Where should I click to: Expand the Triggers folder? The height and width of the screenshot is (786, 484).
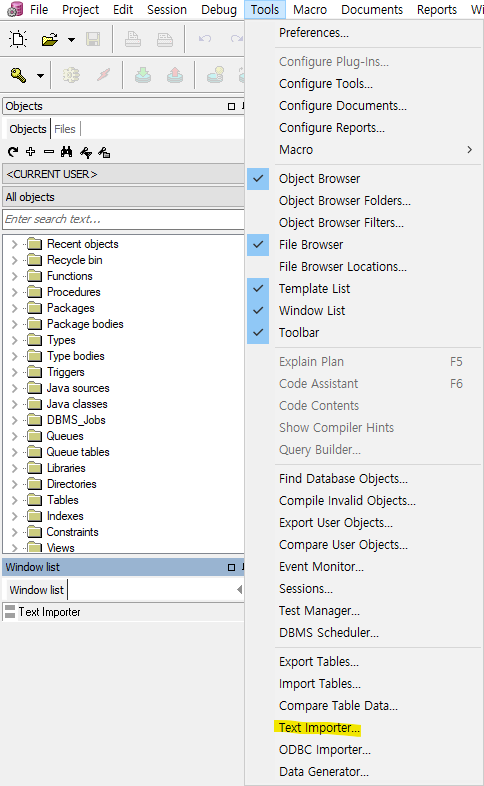(15, 372)
